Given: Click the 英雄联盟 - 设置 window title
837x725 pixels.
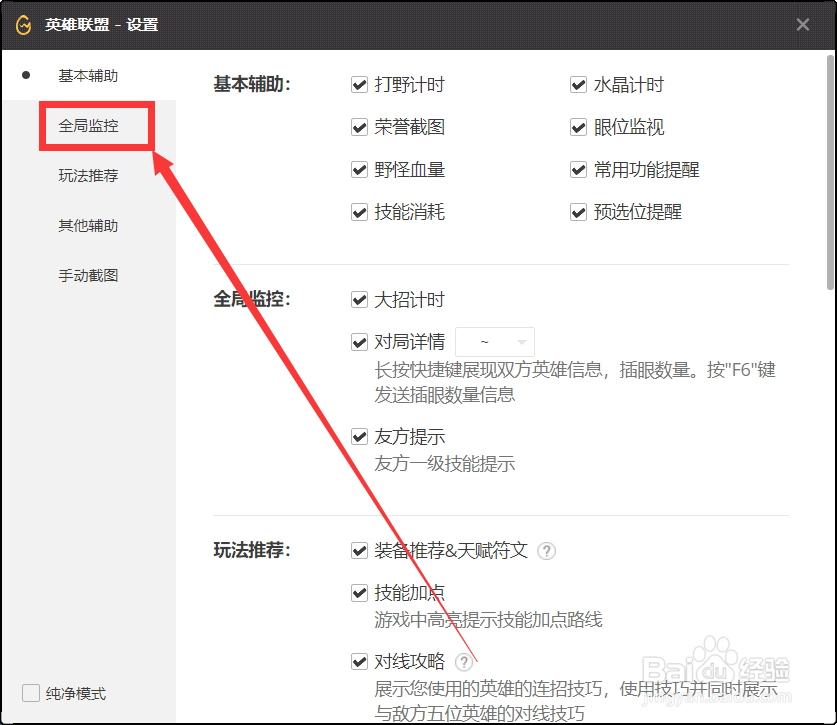Looking at the screenshot, I should click(101, 25).
